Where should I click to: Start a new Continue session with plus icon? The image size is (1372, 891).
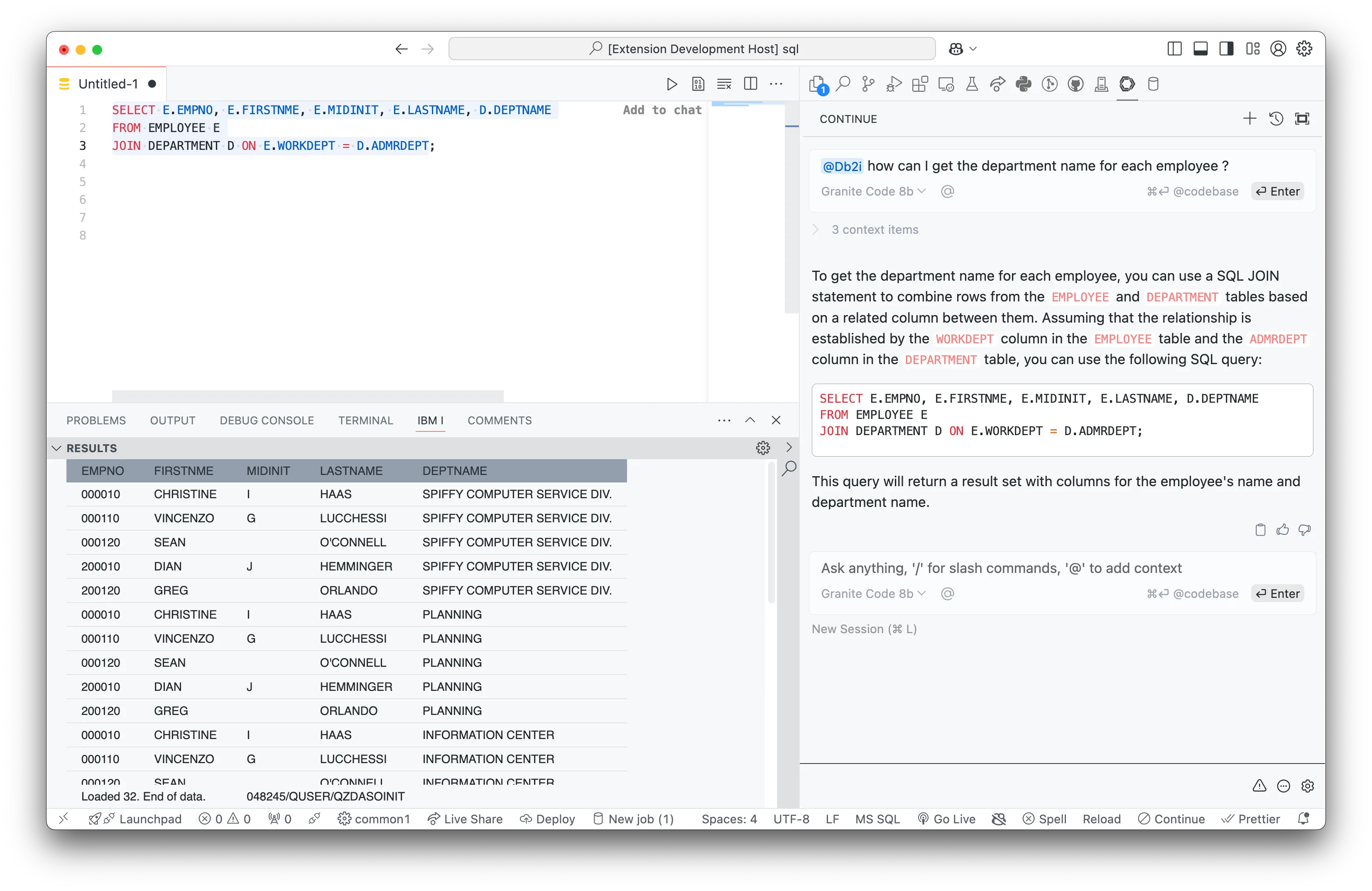1250,119
